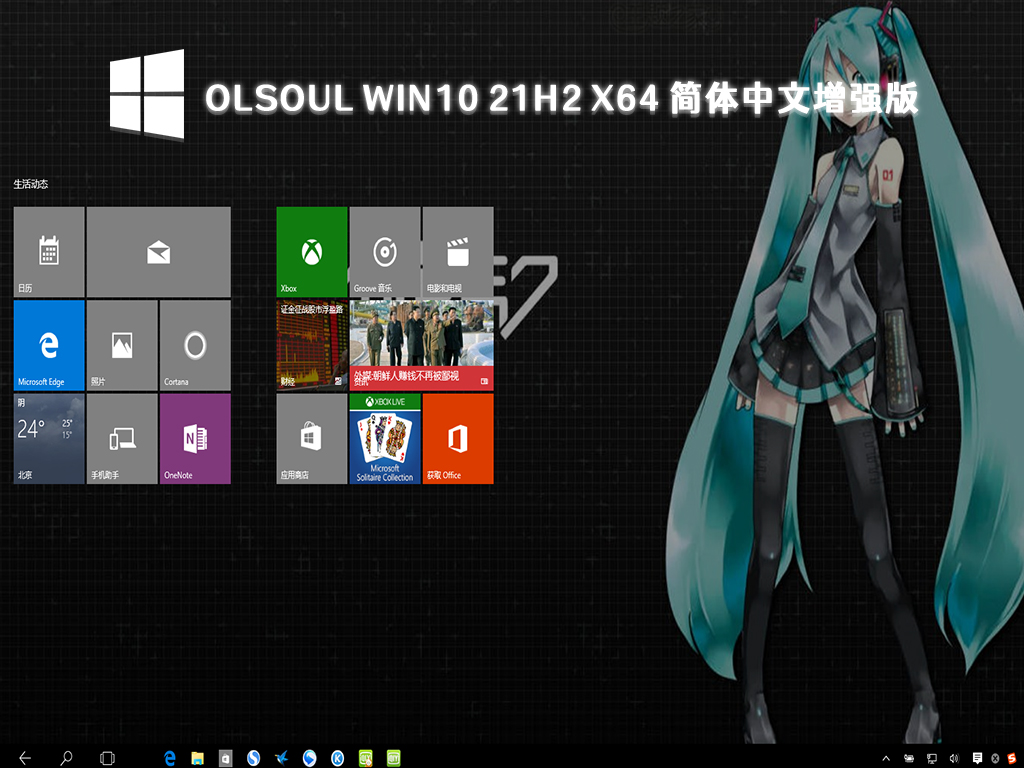Open the Groove 音乐 tile
This screenshot has height=768, width=1024.
click(384, 252)
